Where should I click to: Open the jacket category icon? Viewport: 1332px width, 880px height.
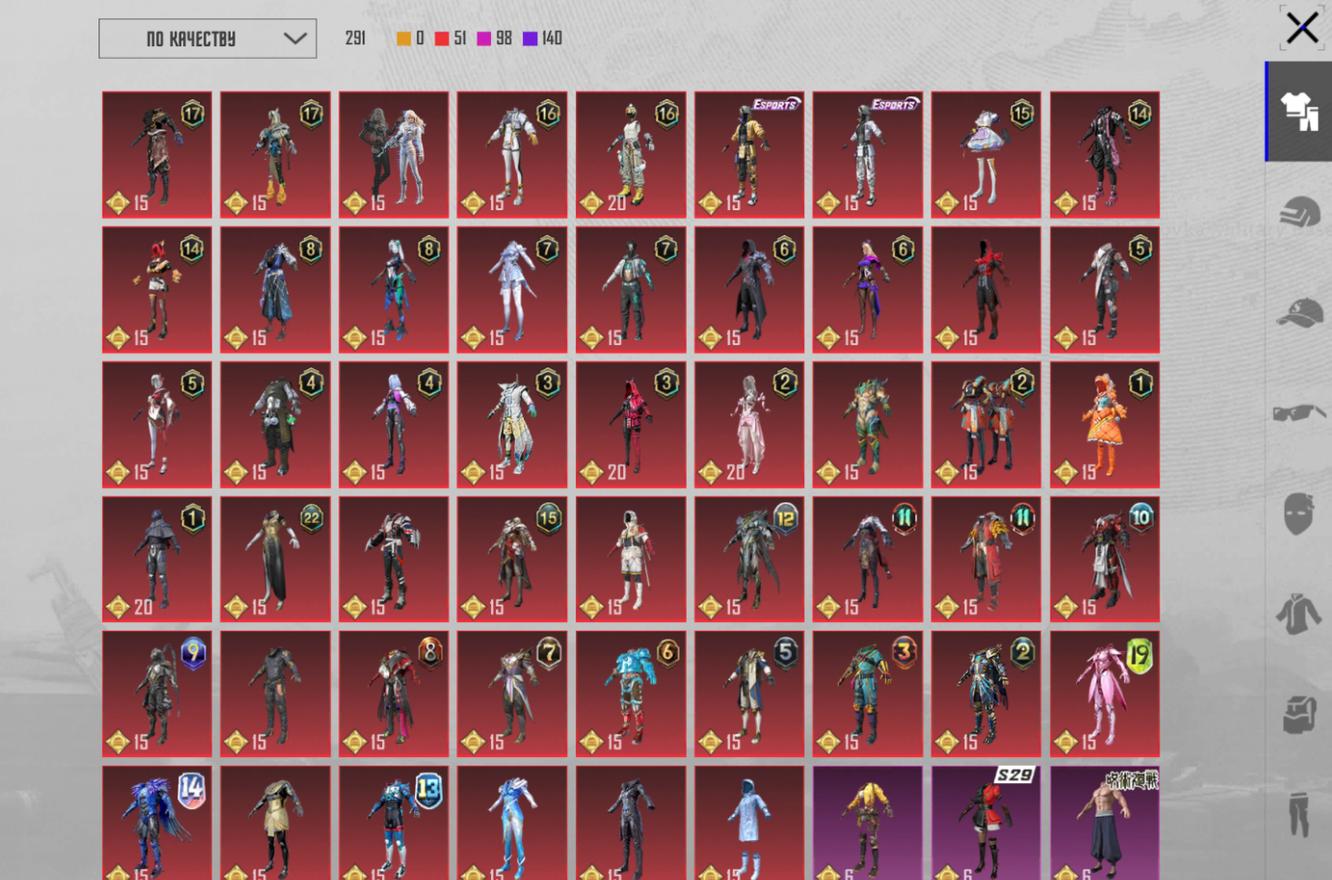pos(1298,613)
